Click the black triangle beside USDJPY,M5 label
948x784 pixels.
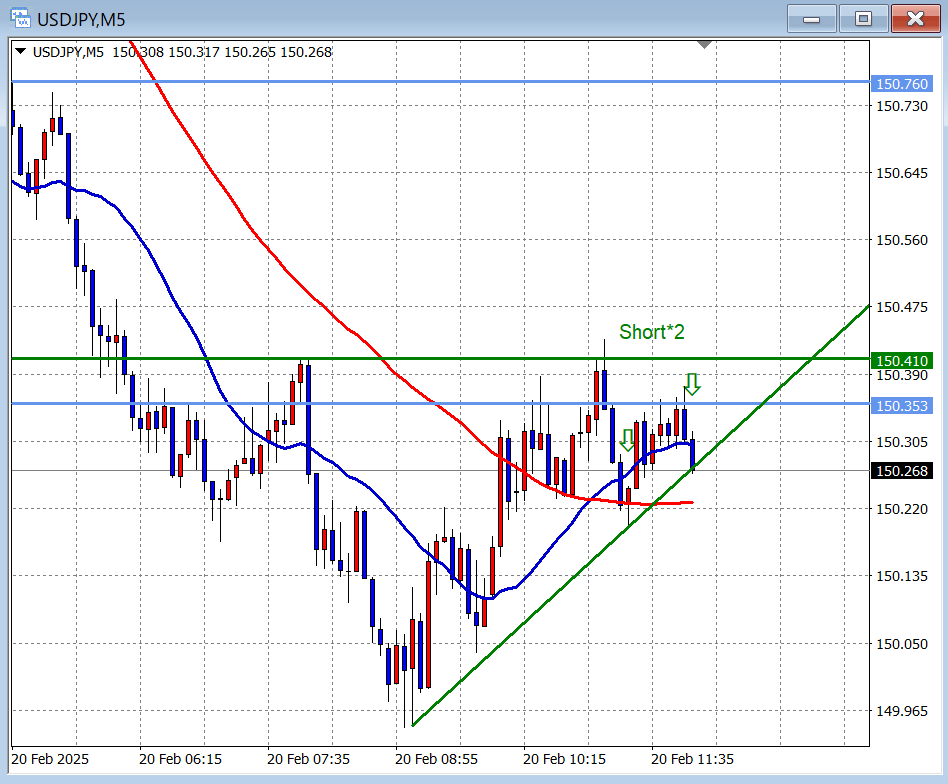pyautogui.click(x=21, y=52)
